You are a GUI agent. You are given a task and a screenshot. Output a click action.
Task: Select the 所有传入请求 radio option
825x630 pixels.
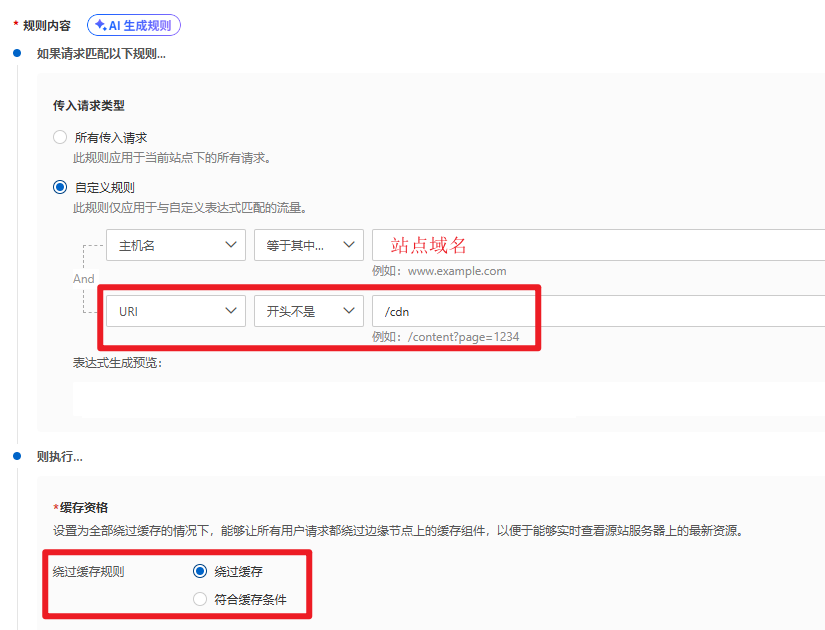(60, 137)
